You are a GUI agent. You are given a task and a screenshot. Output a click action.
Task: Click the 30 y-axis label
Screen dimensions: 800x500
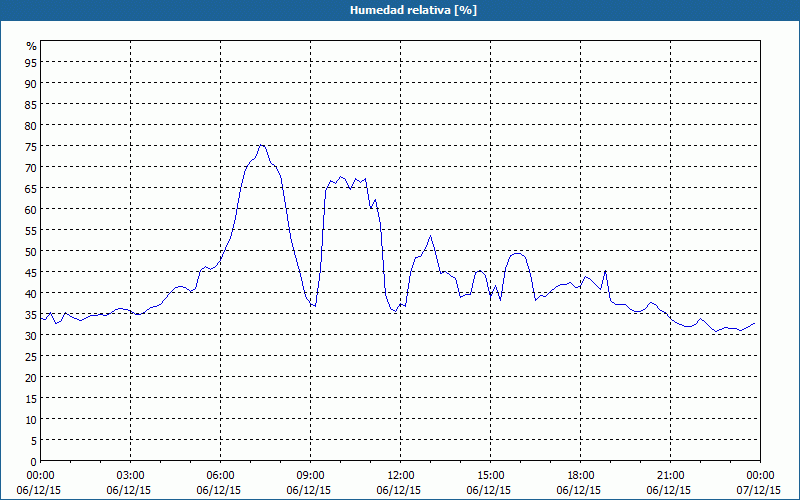(x=31, y=335)
